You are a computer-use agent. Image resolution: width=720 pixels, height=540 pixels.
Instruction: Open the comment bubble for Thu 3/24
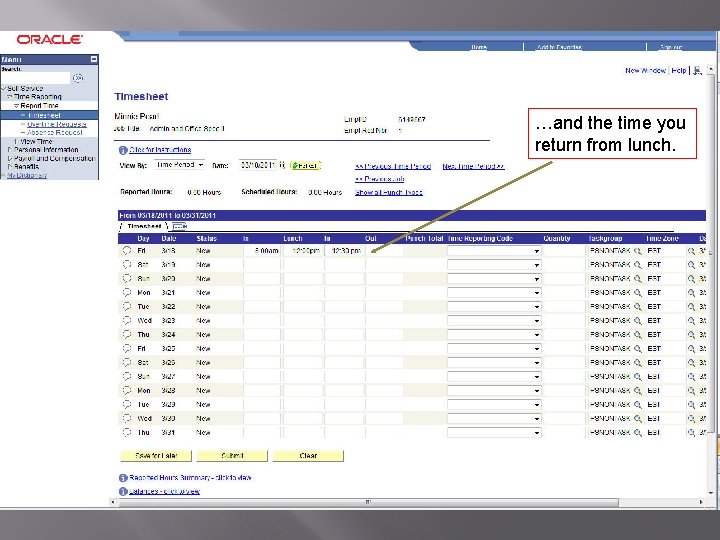click(x=127, y=334)
